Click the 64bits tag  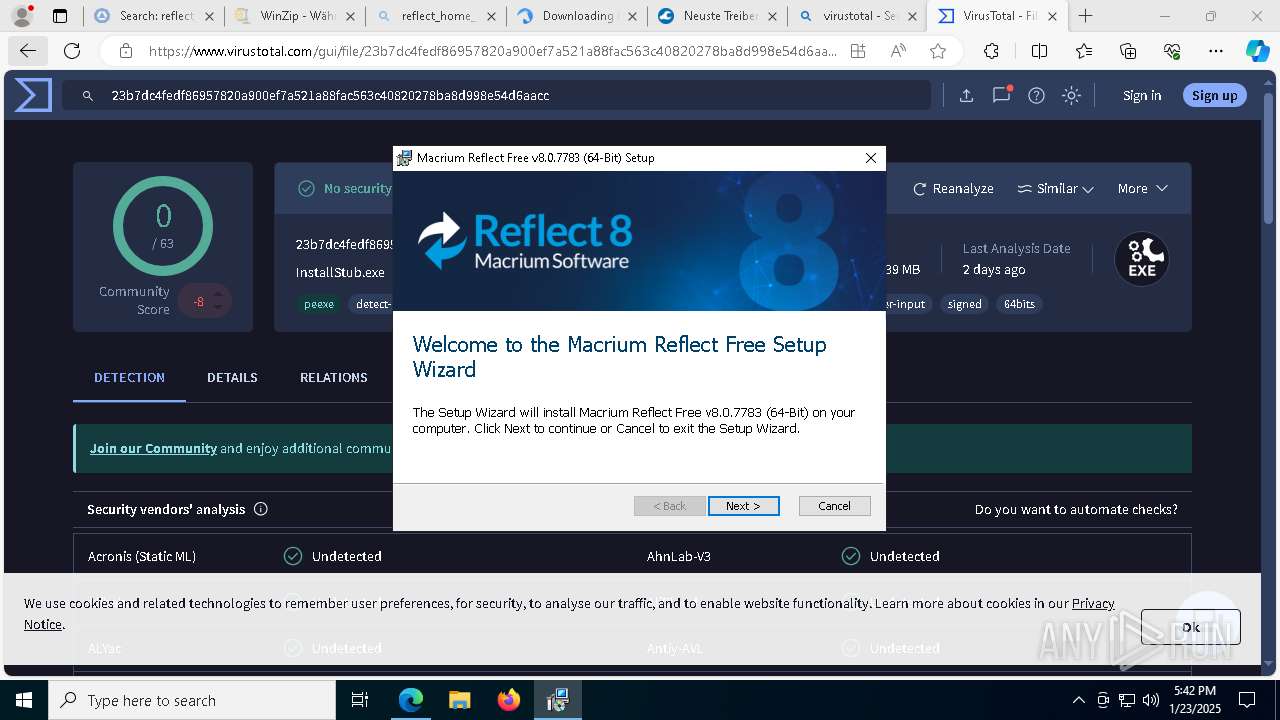tap(1019, 304)
